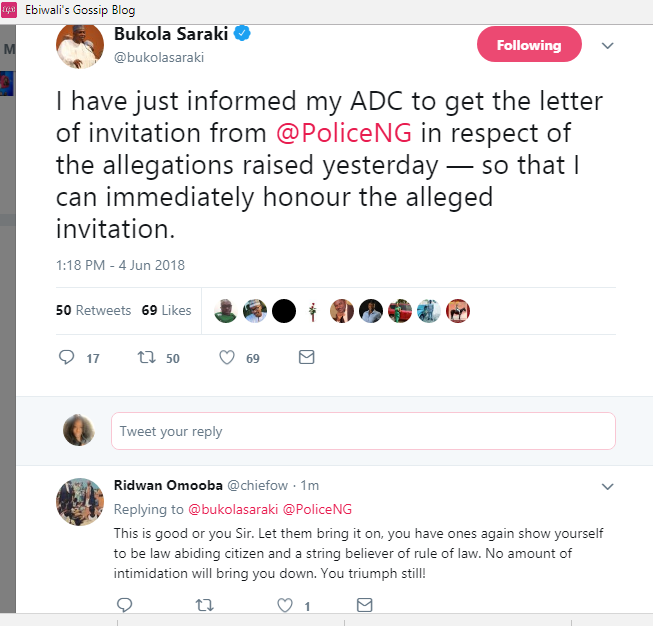
Task: Open the main tweet options chevron
Action: pos(607,46)
